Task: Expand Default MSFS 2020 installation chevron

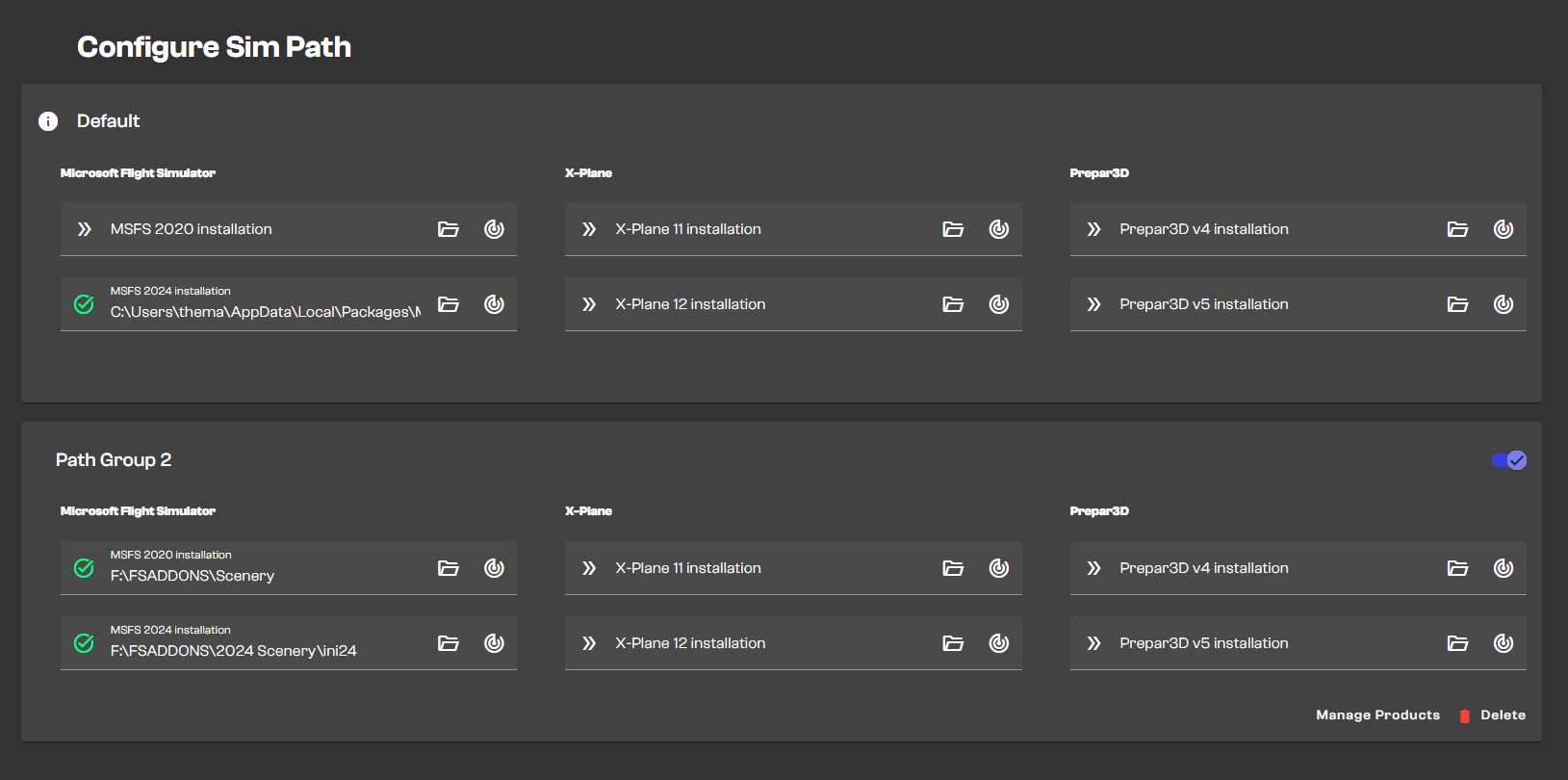Action: point(85,229)
